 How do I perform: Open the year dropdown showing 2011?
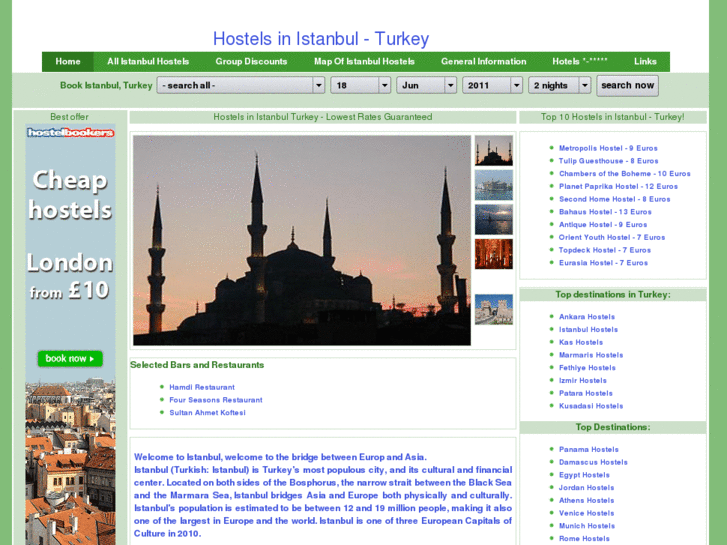click(492, 85)
